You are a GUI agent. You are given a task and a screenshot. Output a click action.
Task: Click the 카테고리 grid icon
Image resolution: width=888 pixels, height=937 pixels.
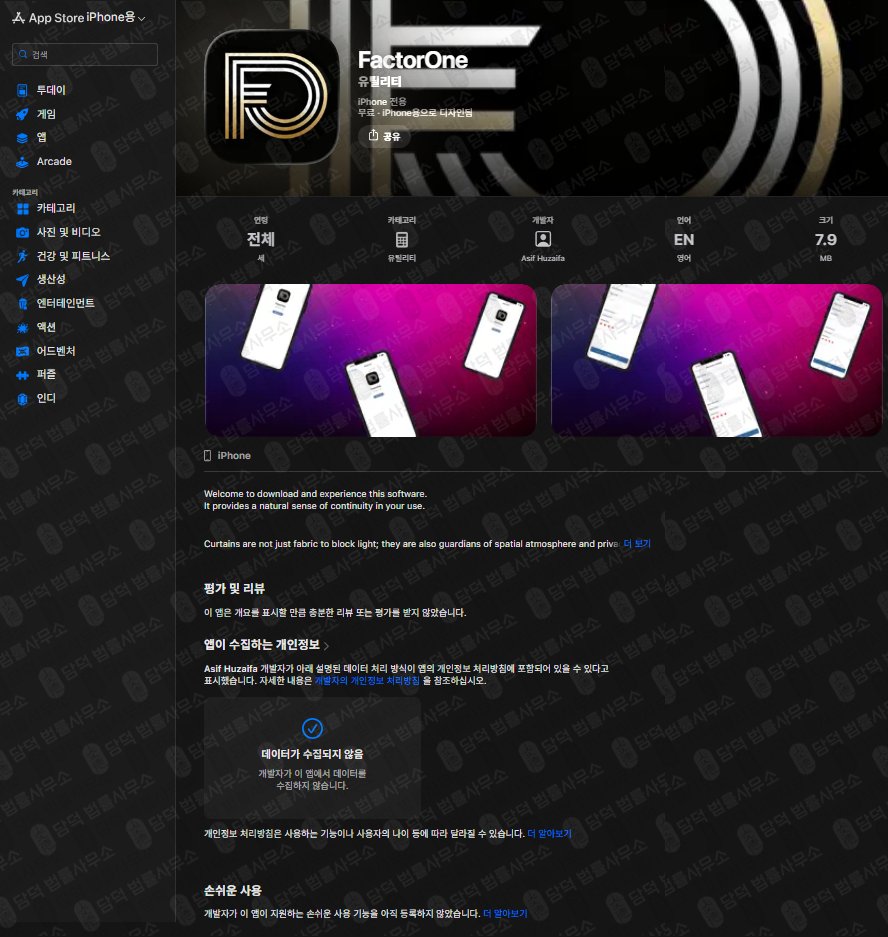[23, 209]
